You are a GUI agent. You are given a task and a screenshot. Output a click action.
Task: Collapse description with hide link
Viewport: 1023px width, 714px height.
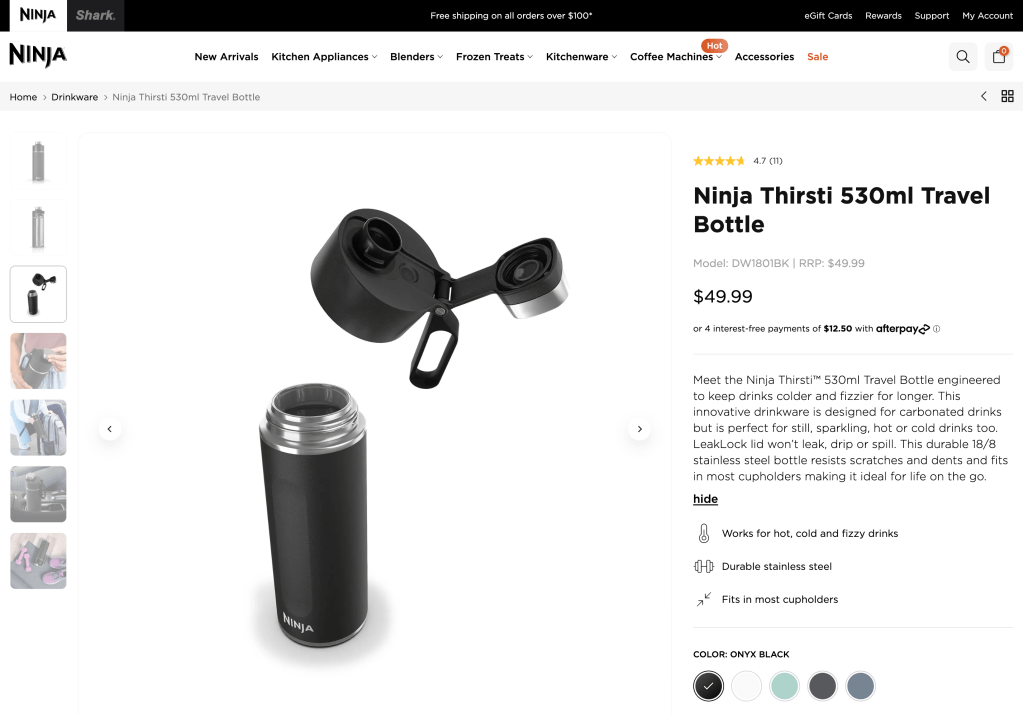point(705,499)
